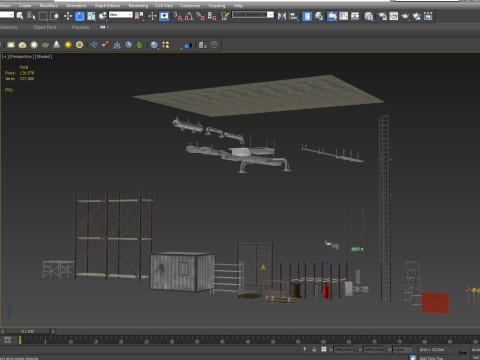
Task: Open the Graph Editors menu
Action: (107, 5)
